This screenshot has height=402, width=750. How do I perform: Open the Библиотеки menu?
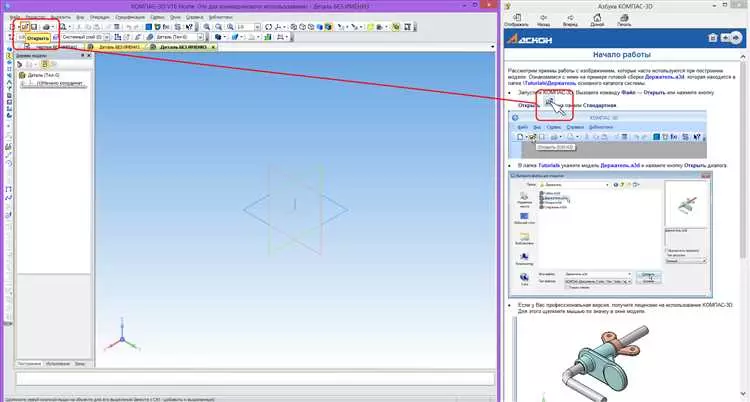tap(221, 17)
